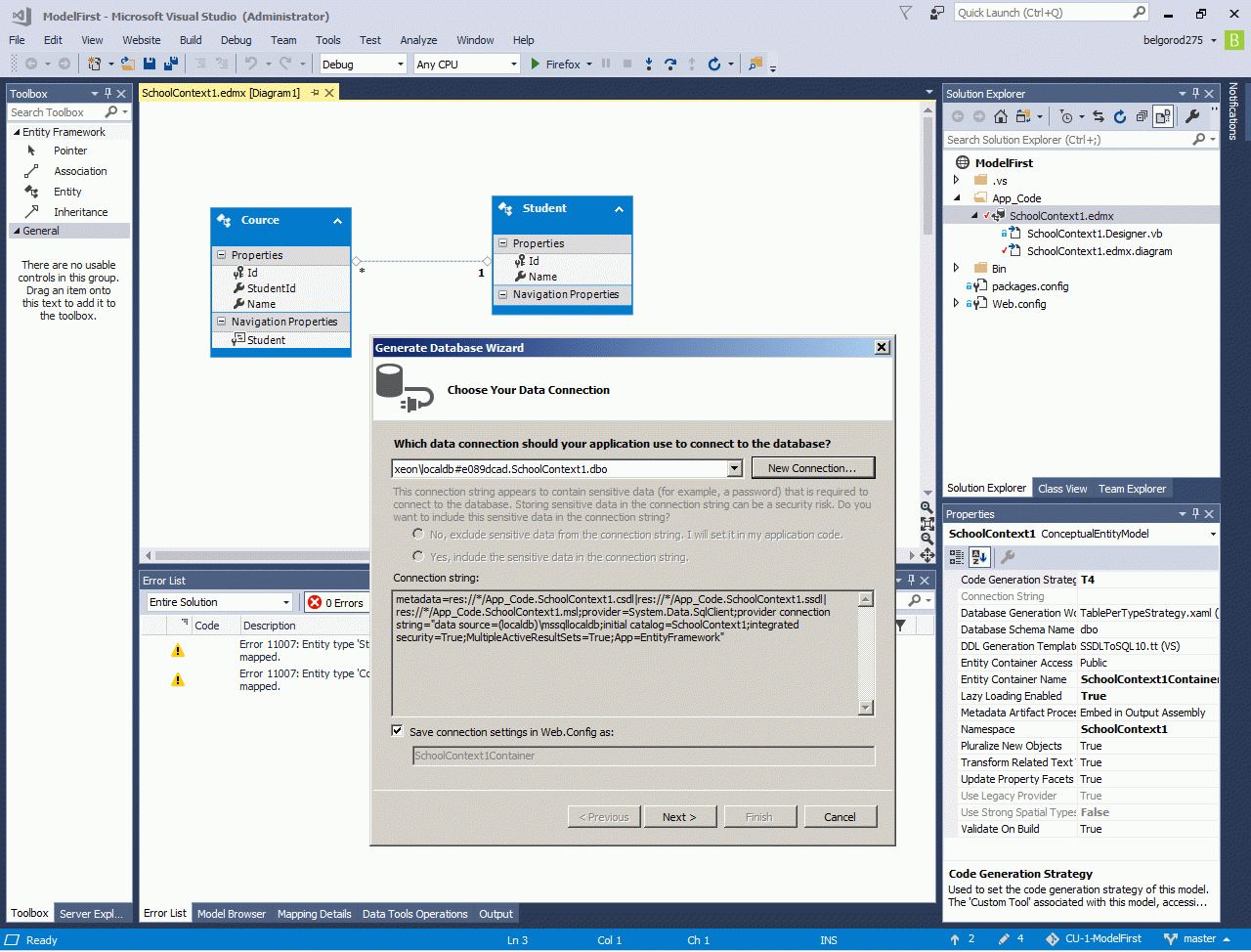Click the New Connection button
Viewport: 1251px width, 952px height.
pos(812,468)
